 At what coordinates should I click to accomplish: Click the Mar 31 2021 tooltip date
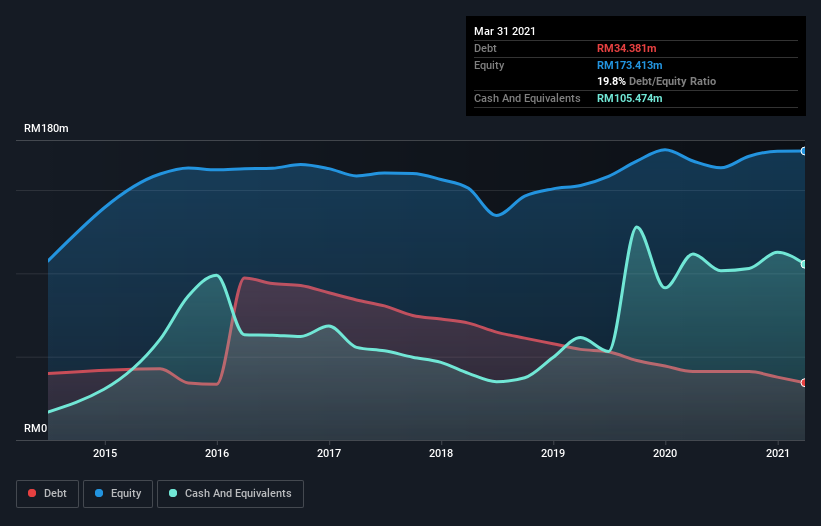(x=505, y=31)
